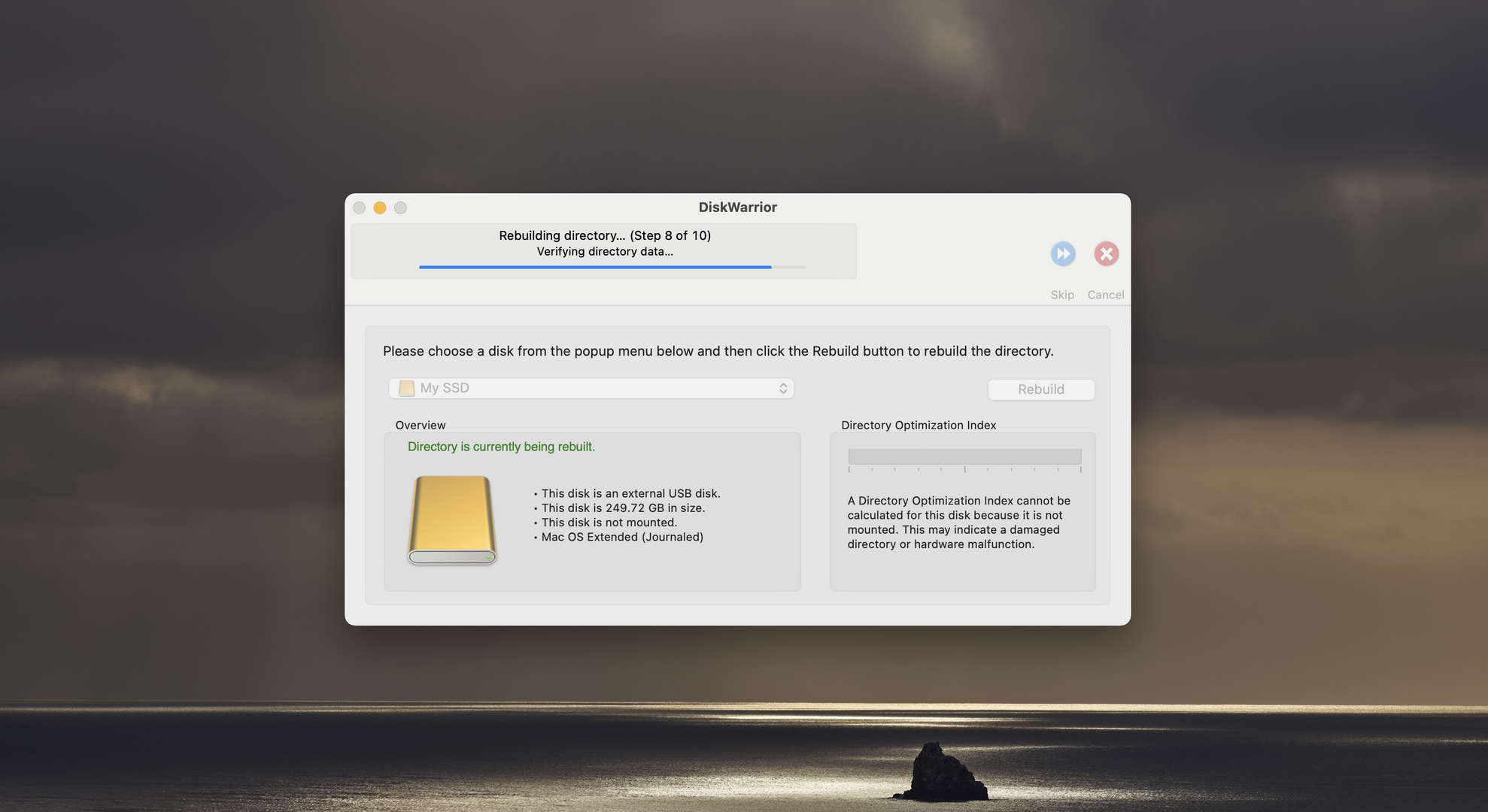Click 'Verifying directory data...' status text

605,251
